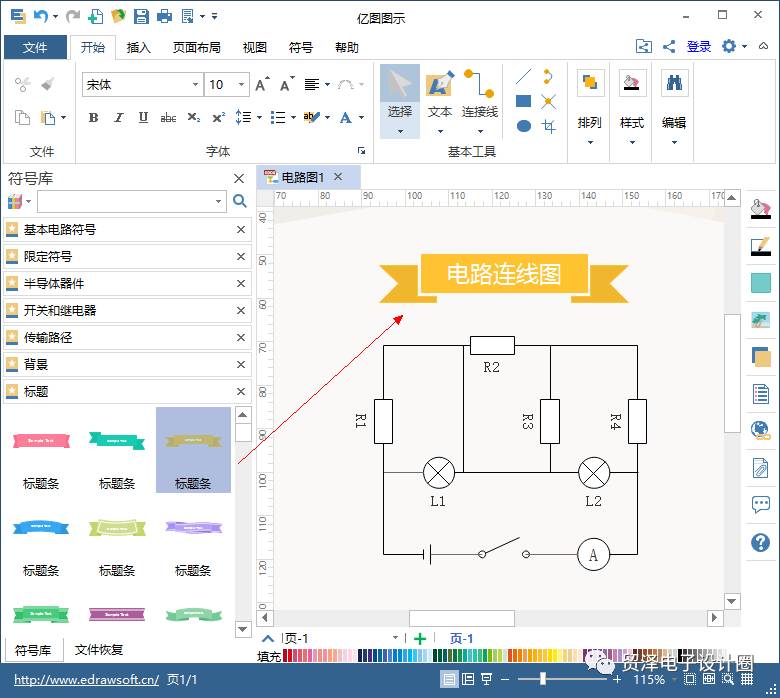
Task: Select the 选择 pointer tool
Action: pyautogui.click(x=400, y=101)
